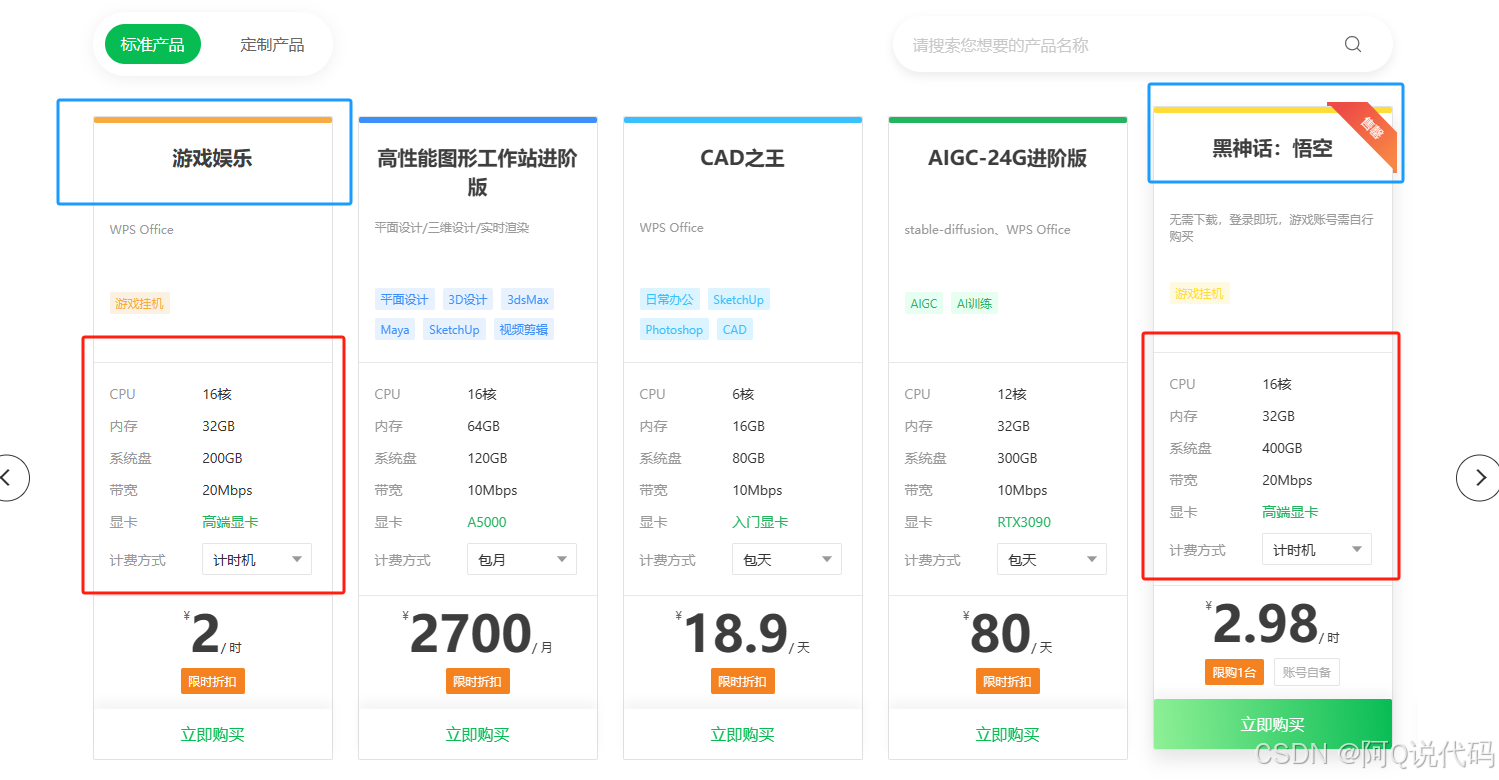Click the search magnifier icon
The height and width of the screenshot is (780, 1499).
[1352, 44]
